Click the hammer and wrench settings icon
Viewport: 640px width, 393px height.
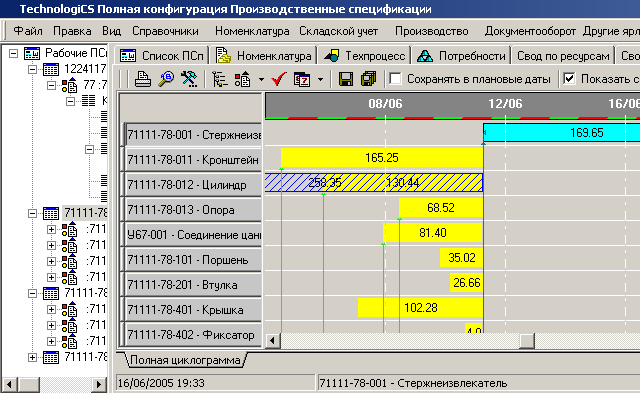coord(189,79)
